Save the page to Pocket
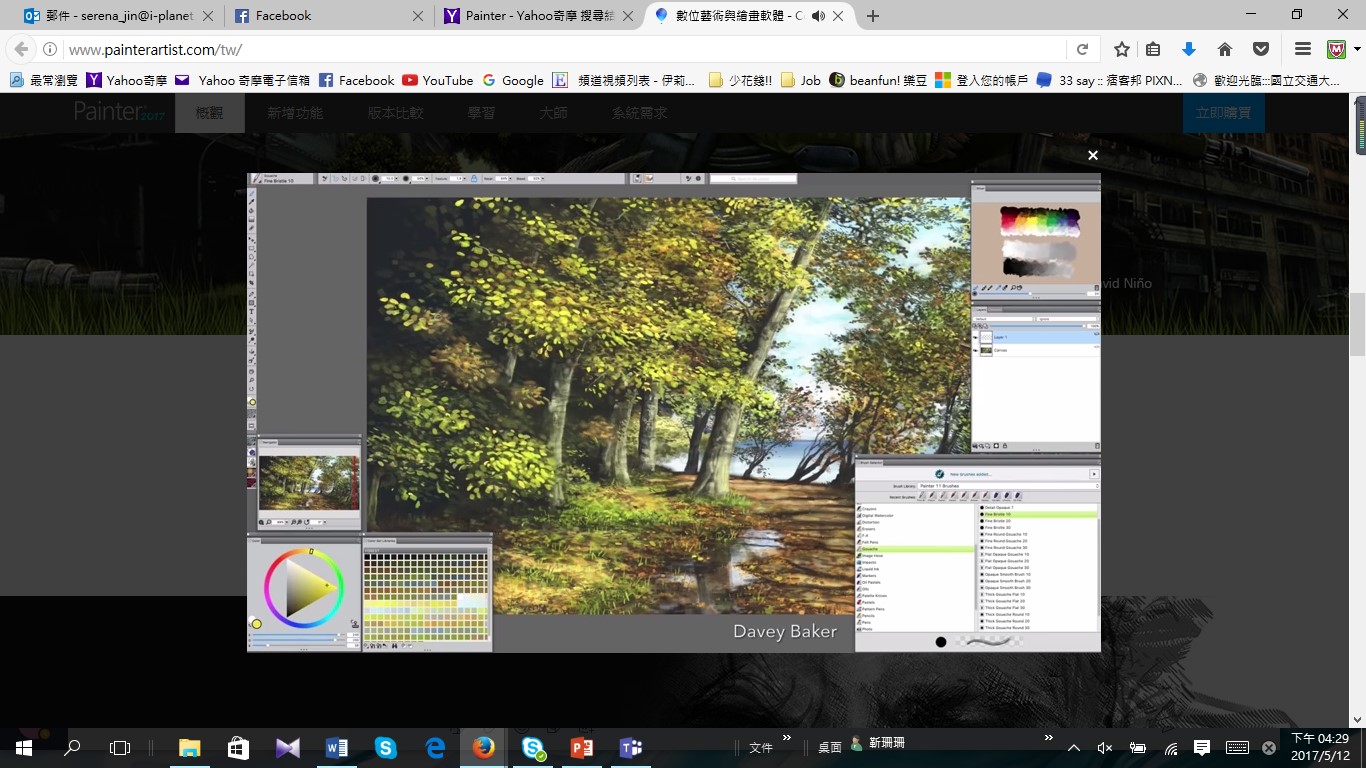Image resolution: width=1366 pixels, height=768 pixels. tap(1261, 49)
